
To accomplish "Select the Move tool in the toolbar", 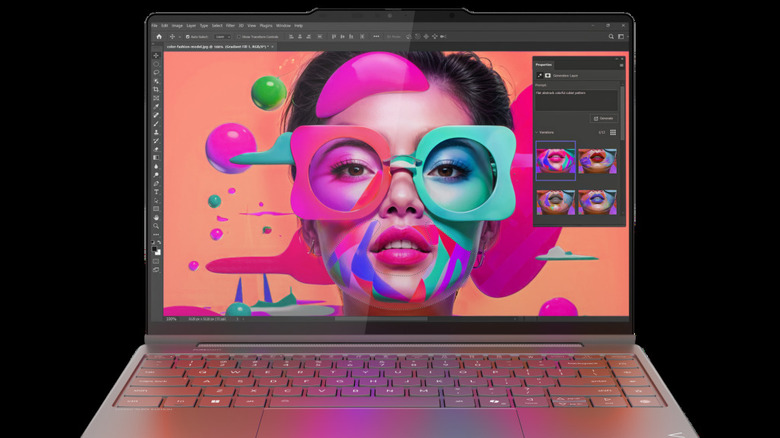I will 156,55.
